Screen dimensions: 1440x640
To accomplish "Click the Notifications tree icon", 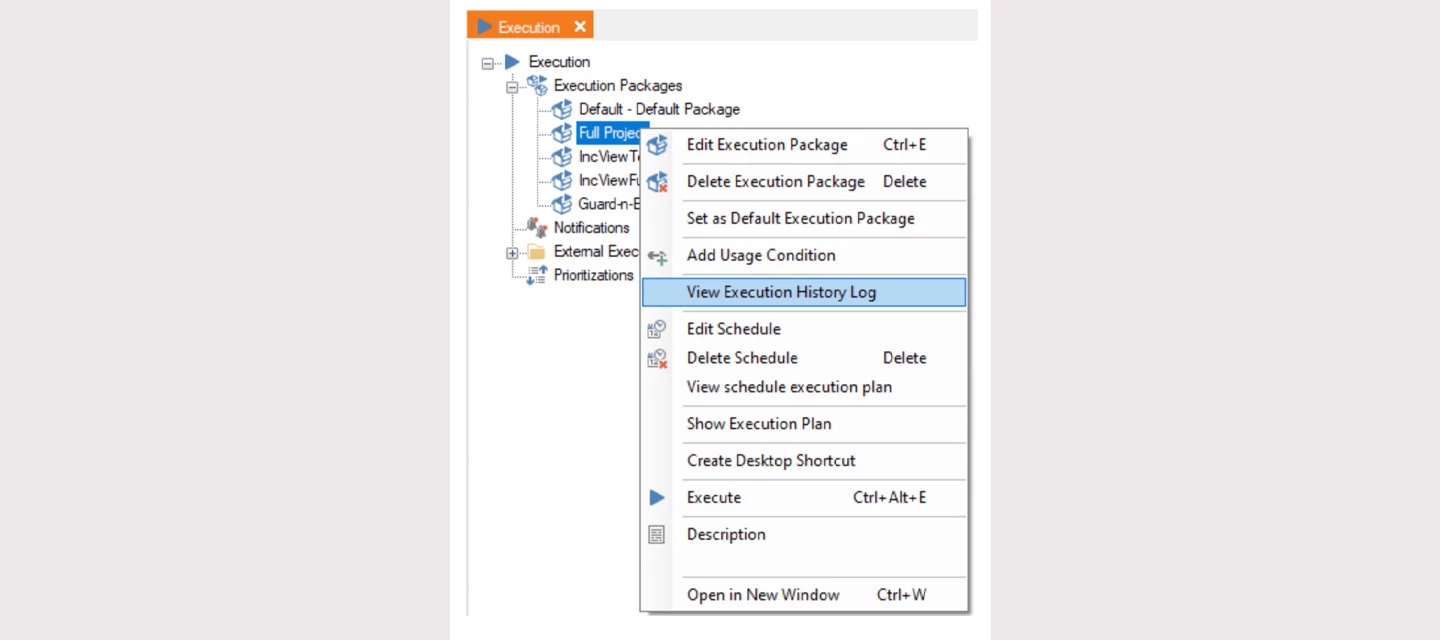I will click(537, 227).
